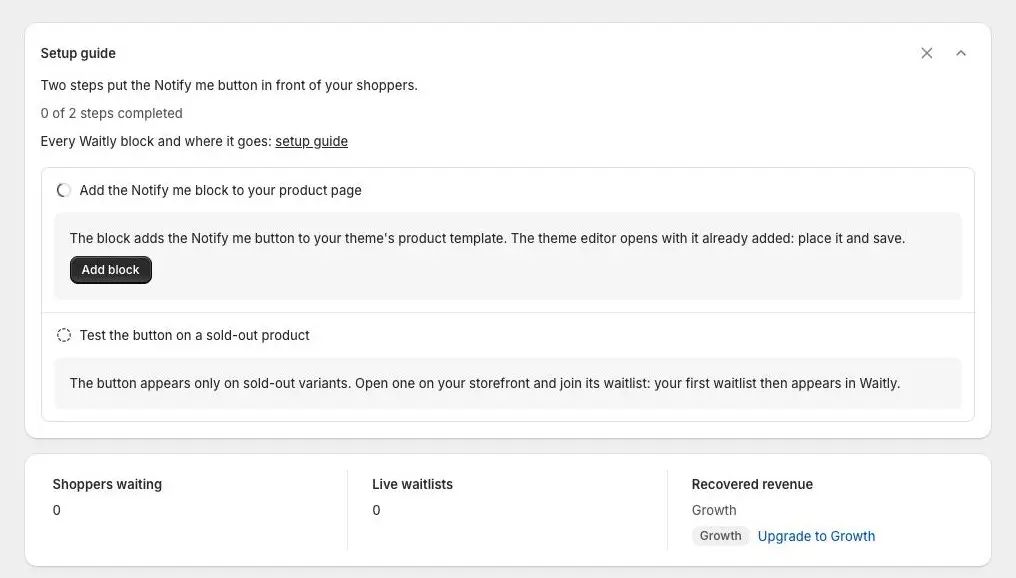Click the Add block button
1016x578 pixels.
[x=111, y=270]
